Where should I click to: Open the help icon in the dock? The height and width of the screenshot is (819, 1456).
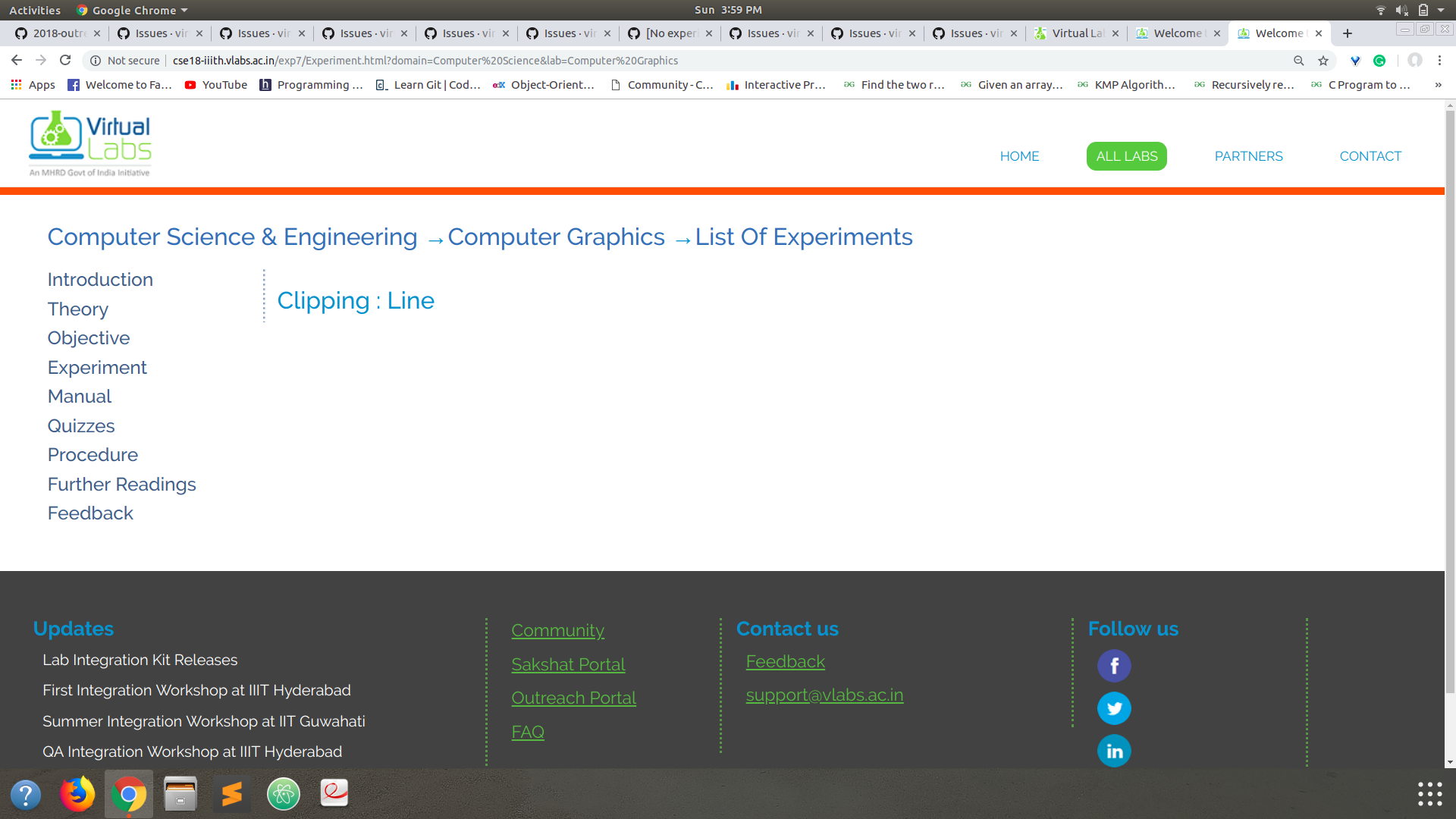point(26,794)
